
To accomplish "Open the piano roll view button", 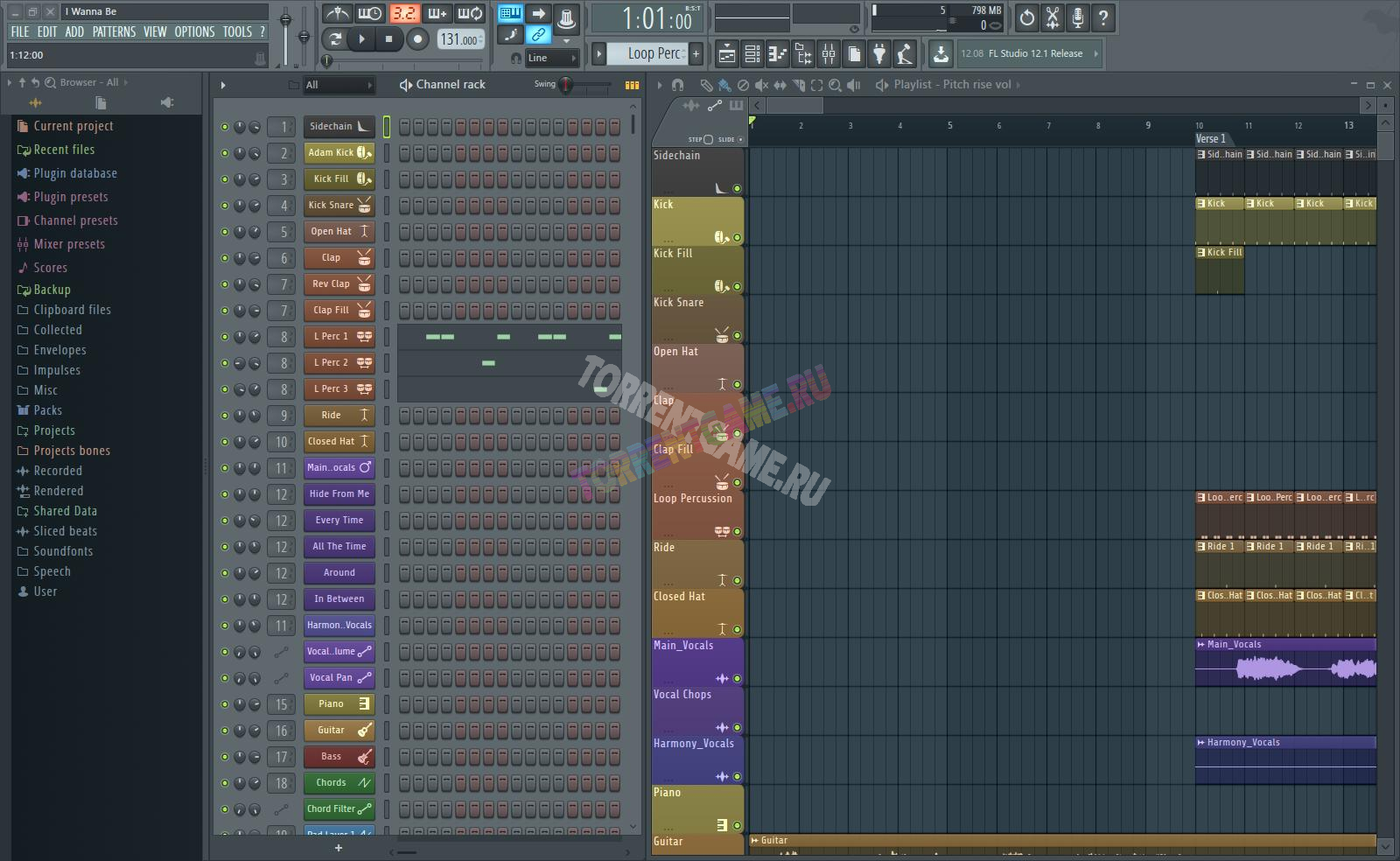I will [x=777, y=54].
